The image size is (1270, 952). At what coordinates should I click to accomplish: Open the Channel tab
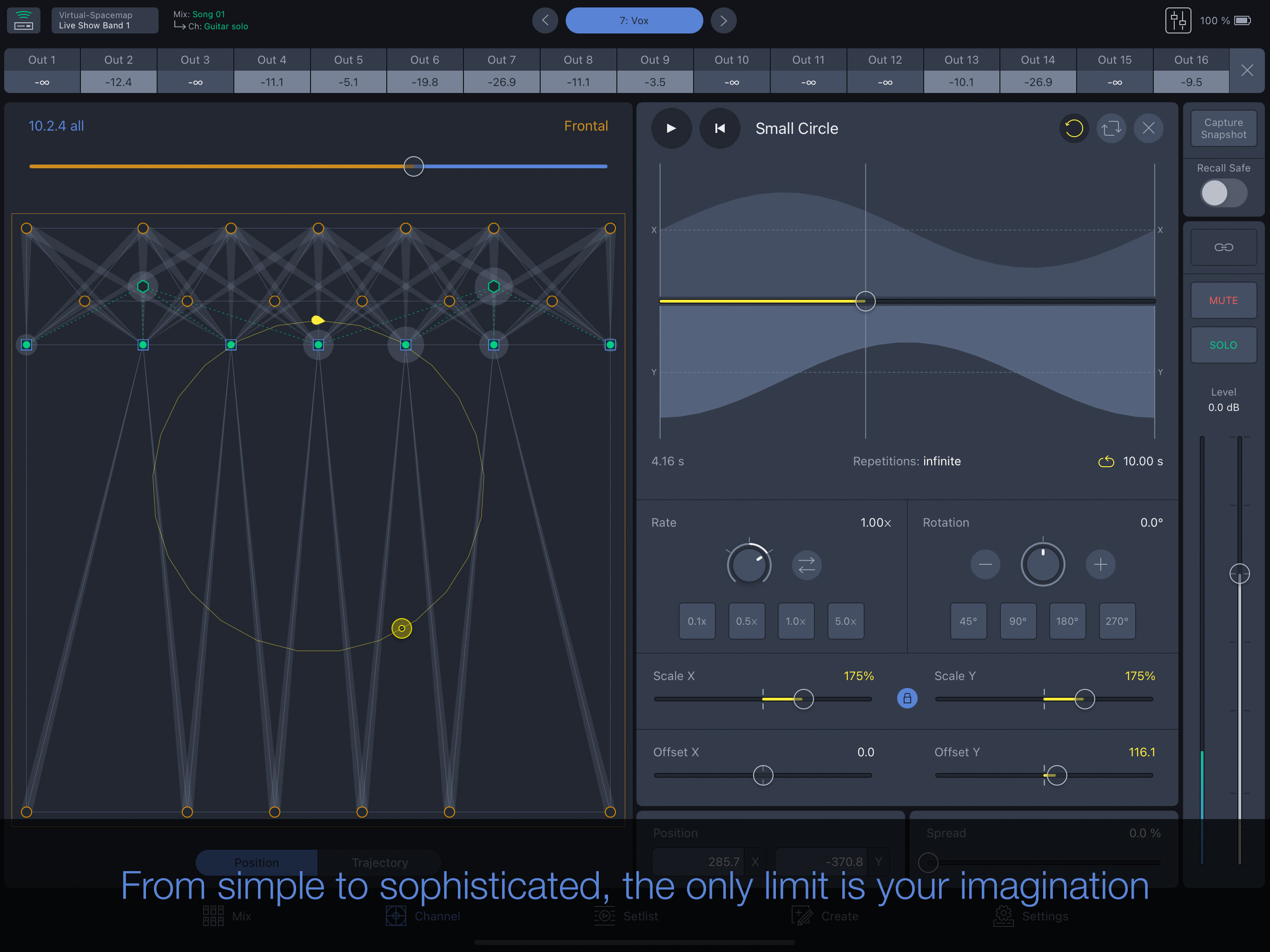click(x=423, y=916)
